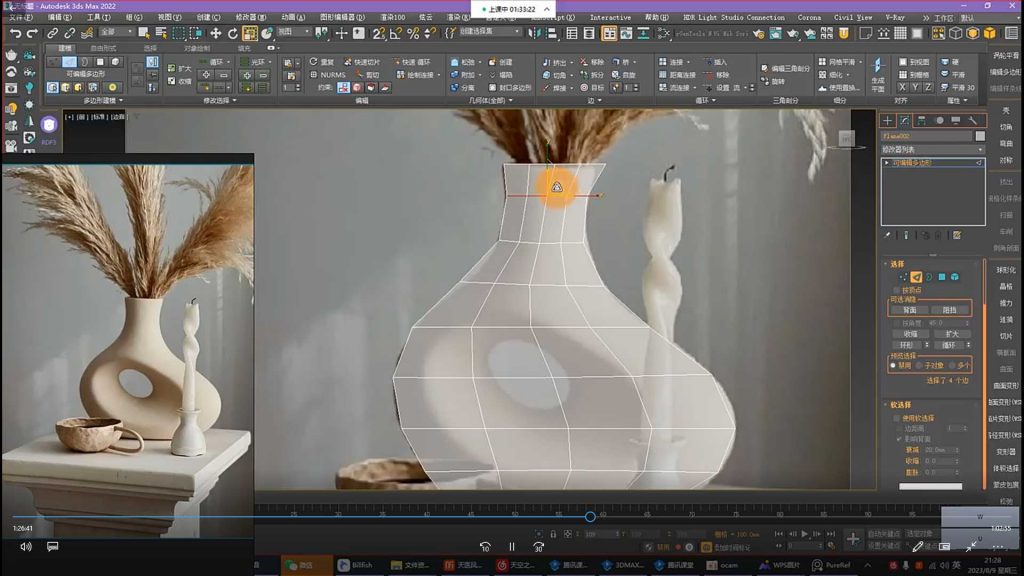
Task: Open the Utilities wrench icon in the command panel
Action: (973, 120)
